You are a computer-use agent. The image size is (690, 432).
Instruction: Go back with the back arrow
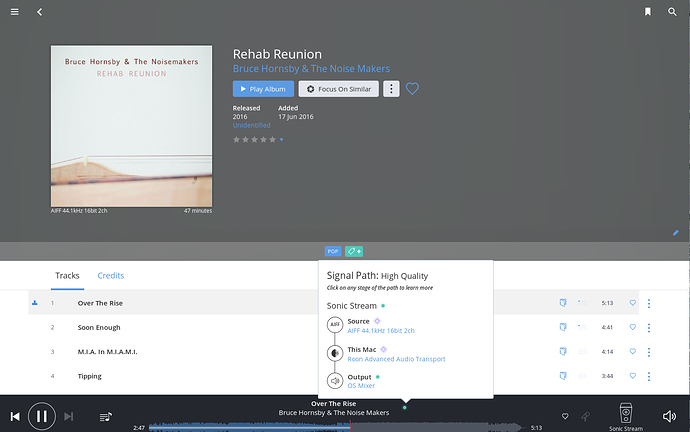40,12
